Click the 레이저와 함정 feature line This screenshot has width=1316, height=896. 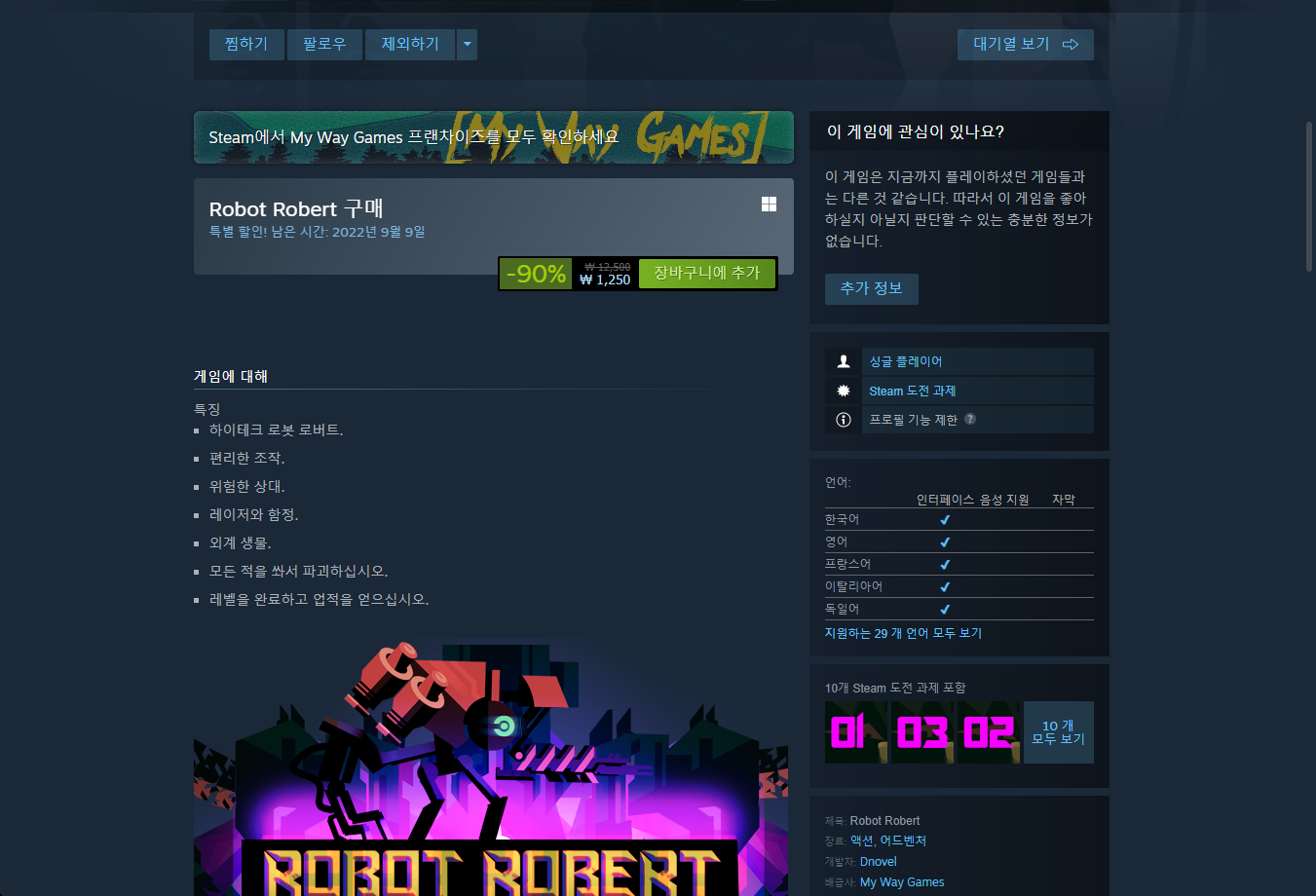click(x=254, y=514)
